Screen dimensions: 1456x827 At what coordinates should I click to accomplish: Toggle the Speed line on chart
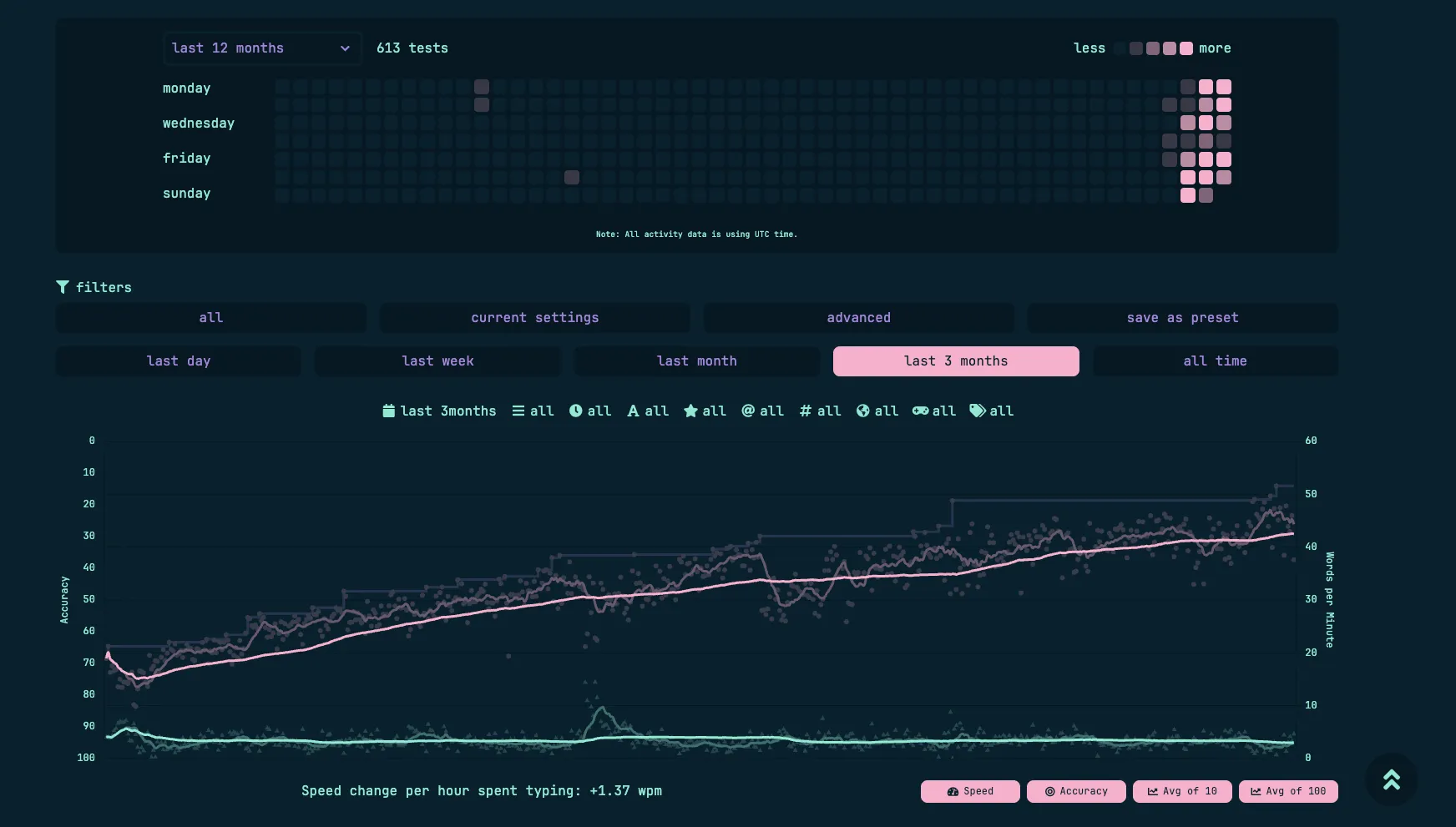point(969,791)
